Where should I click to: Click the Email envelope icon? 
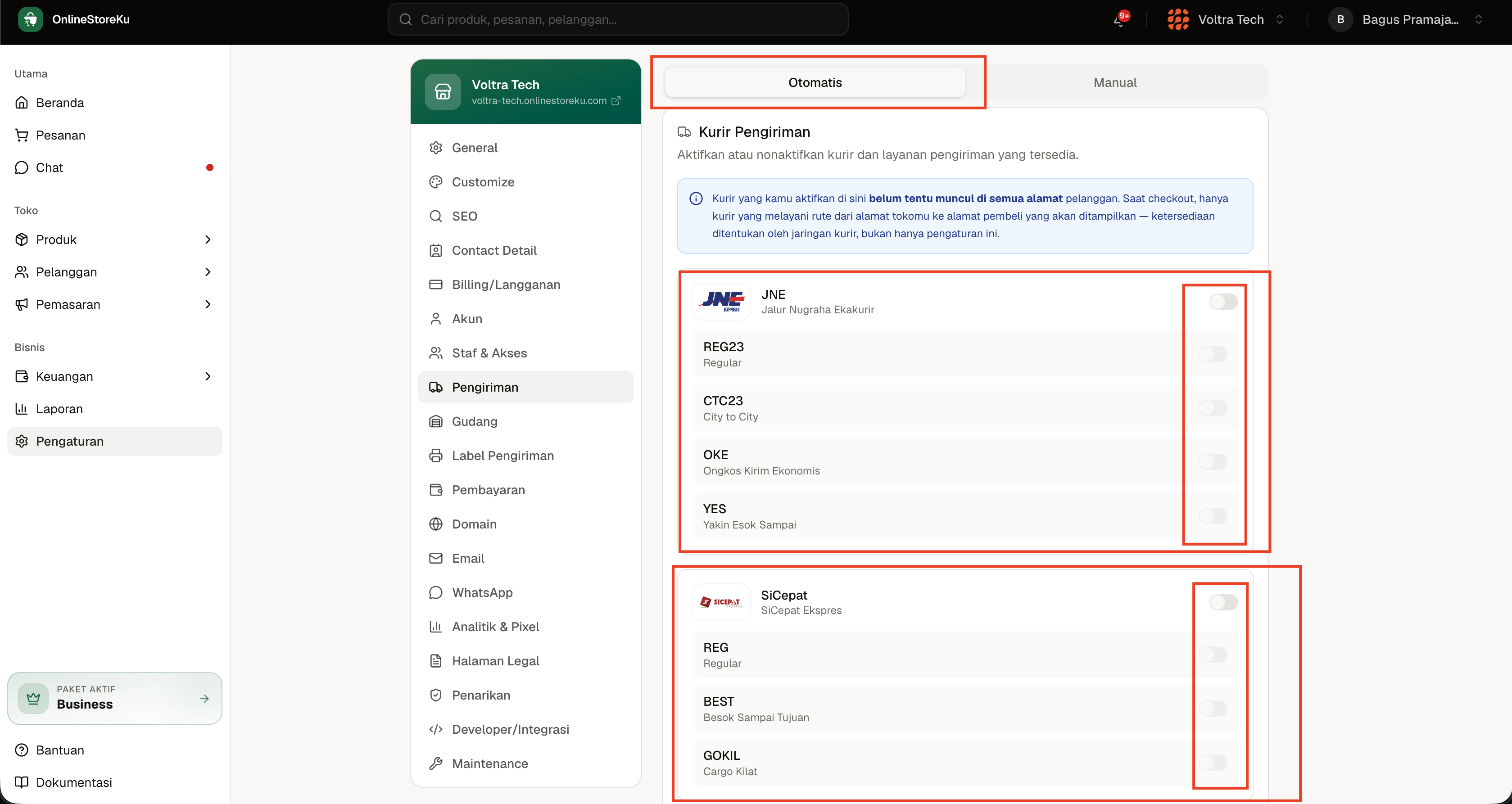pos(435,558)
